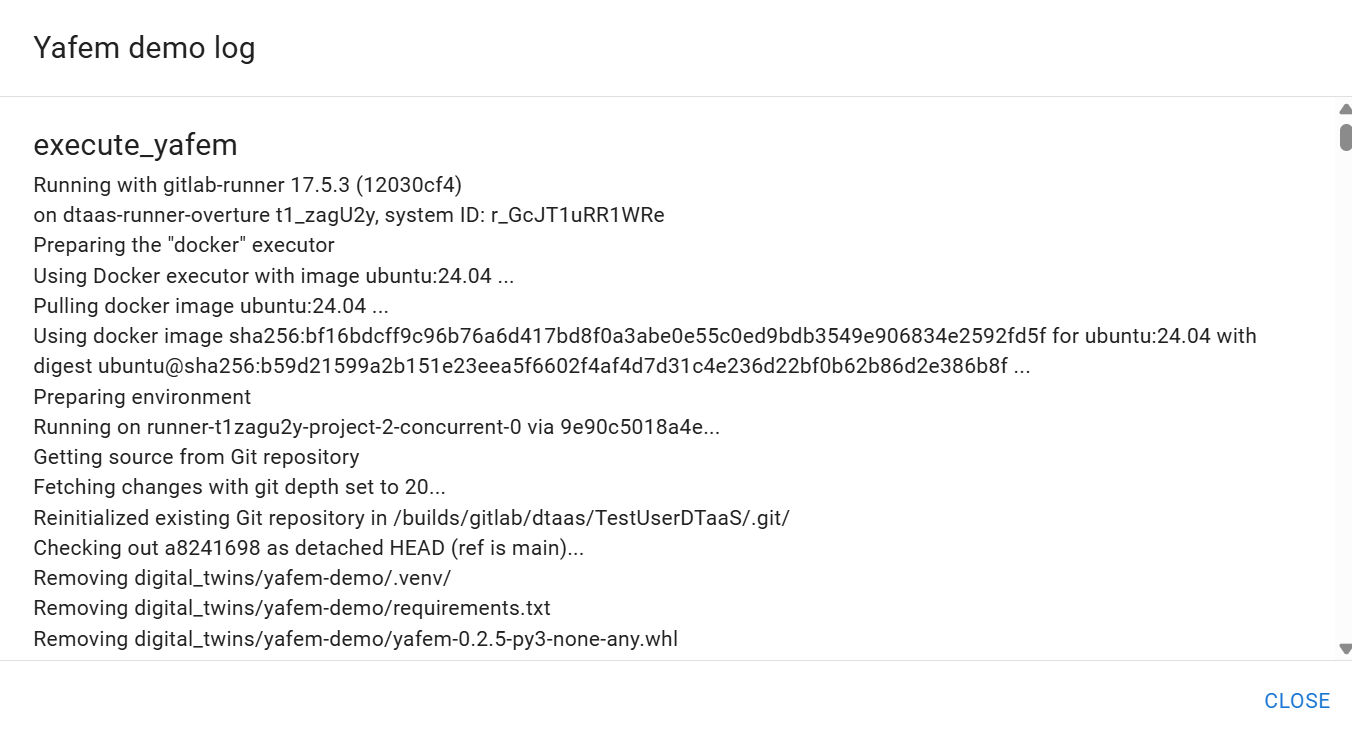This screenshot has width=1352, height=737.
Task: Click the Fetching changes with git depth line
Action: coord(240,487)
